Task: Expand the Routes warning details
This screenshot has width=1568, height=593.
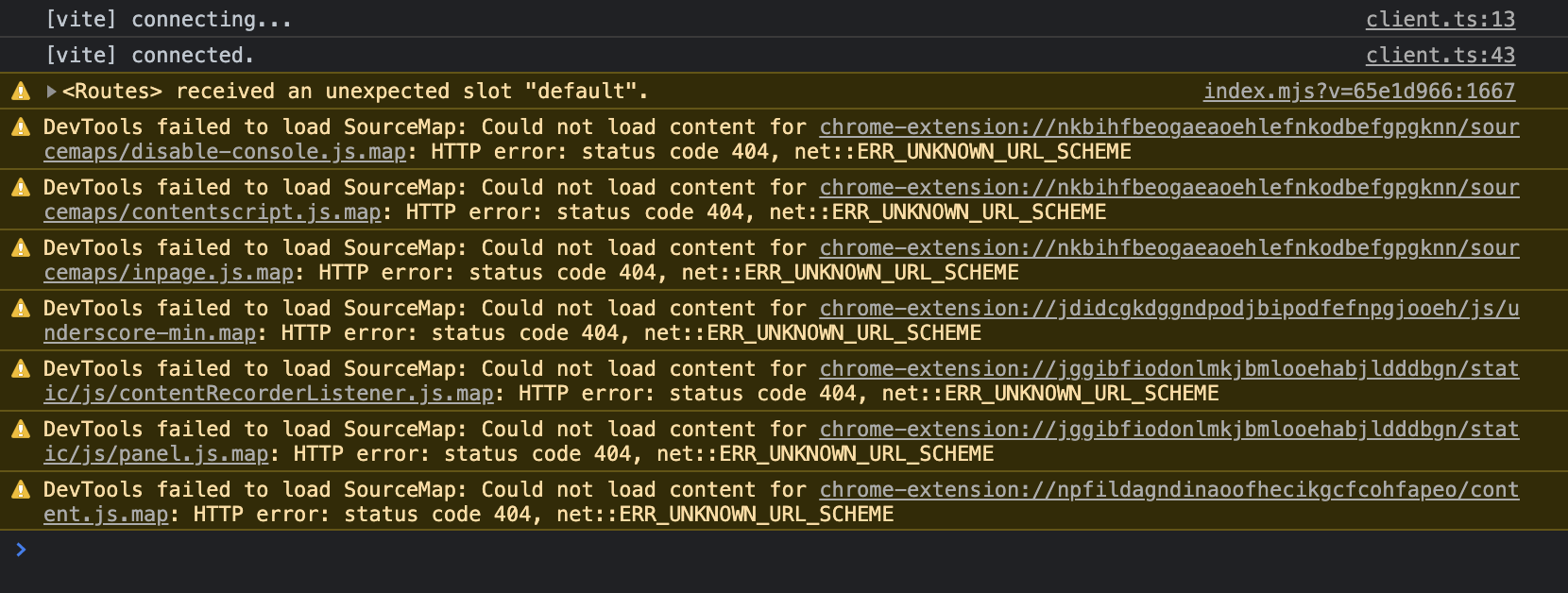Action: [x=49, y=91]
